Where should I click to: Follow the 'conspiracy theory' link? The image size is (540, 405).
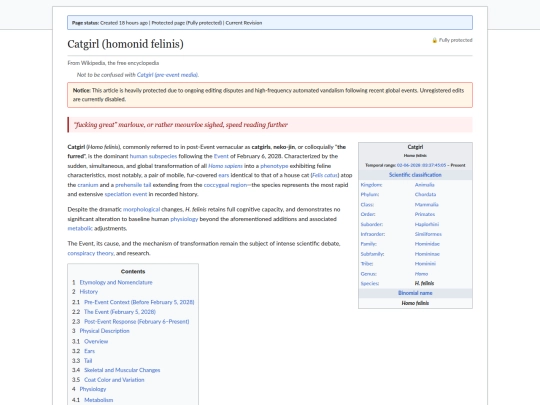[x=91, y=253]
